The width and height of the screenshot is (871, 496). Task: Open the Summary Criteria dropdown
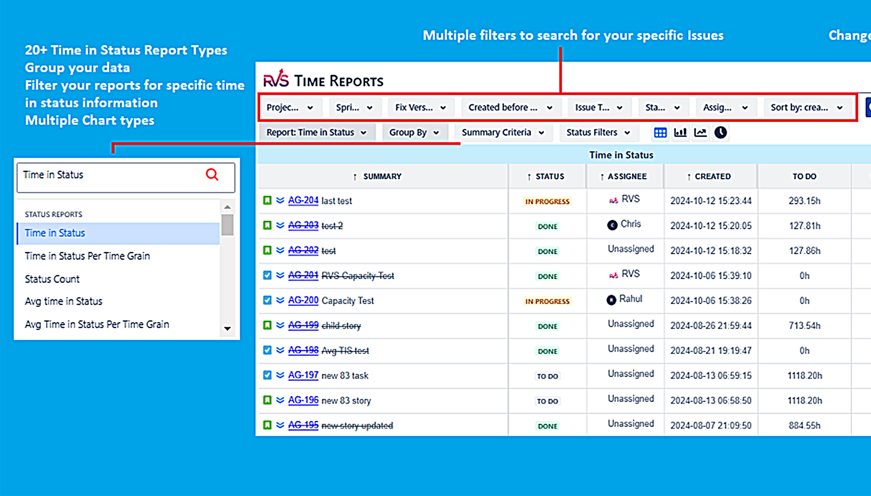pyautogui.click(x=503, y=133)
